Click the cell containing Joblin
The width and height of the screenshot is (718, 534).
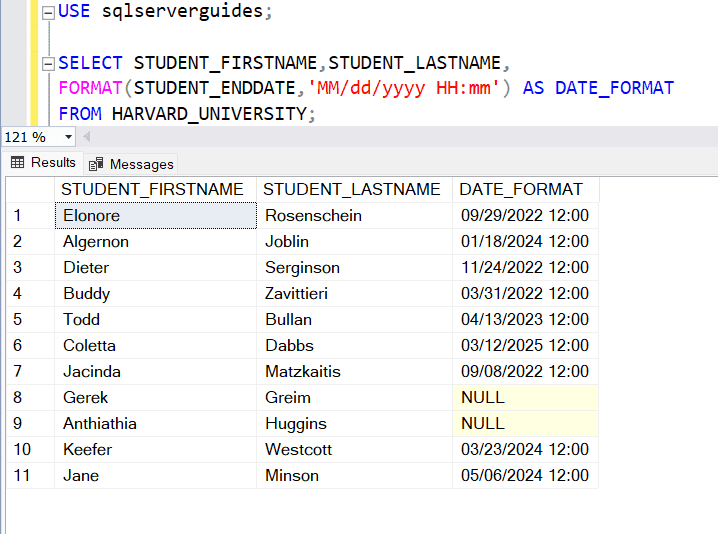click(354, 242)
